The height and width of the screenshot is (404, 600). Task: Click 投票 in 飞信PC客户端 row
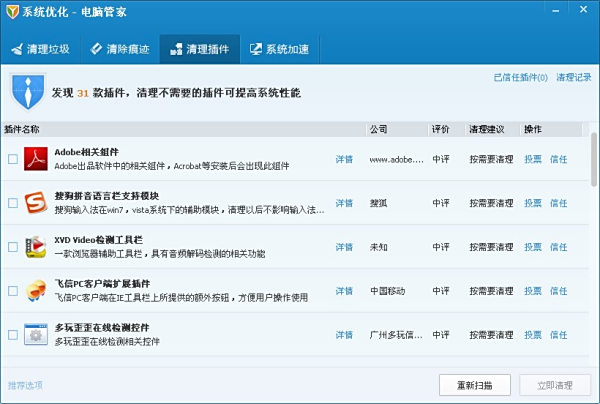tap(533, 291)
